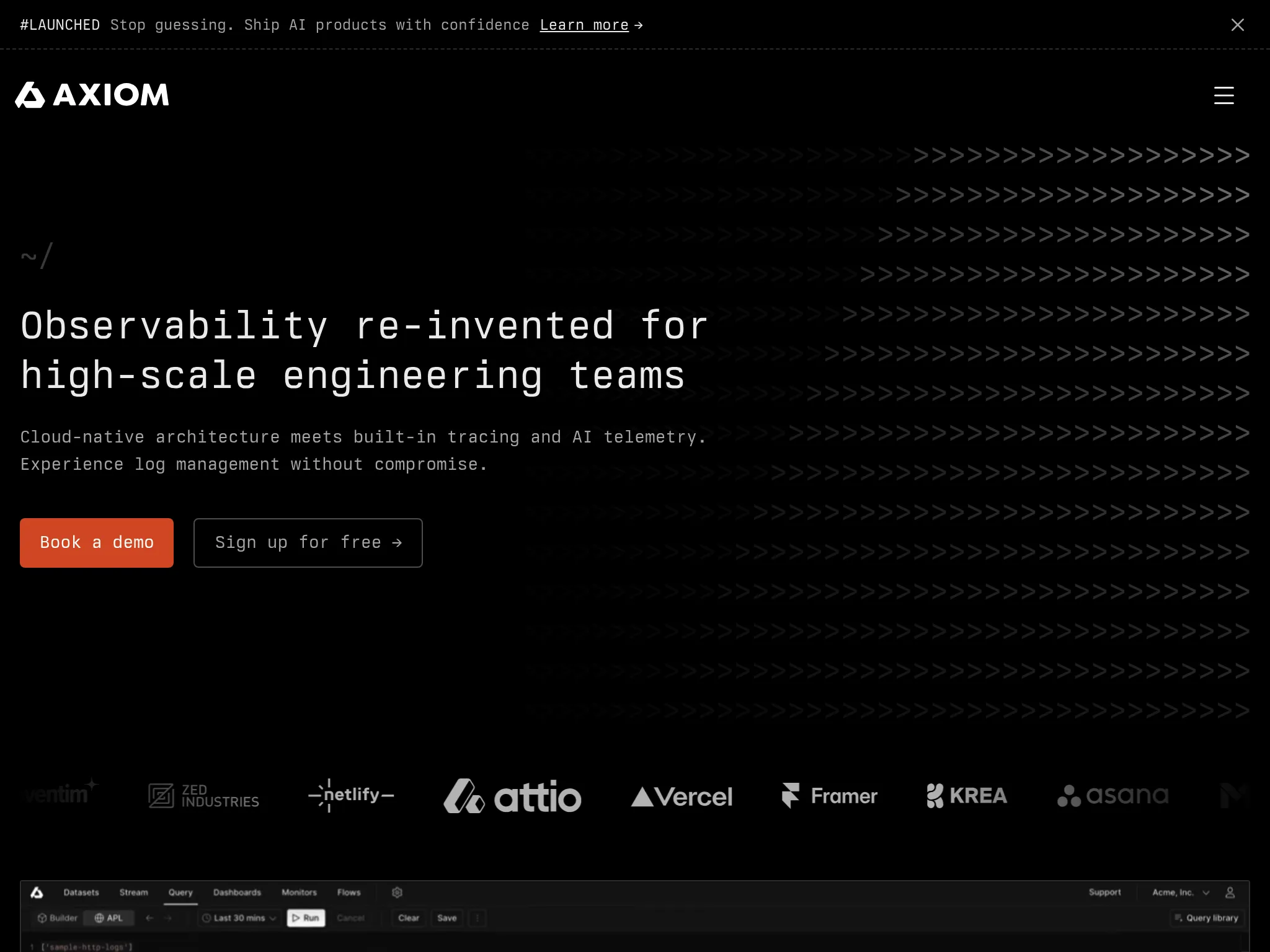Viewport: 1270px width, 952px height.
Task: Dismiss the announcement banner with X
Action: (x=1237, y=25)
